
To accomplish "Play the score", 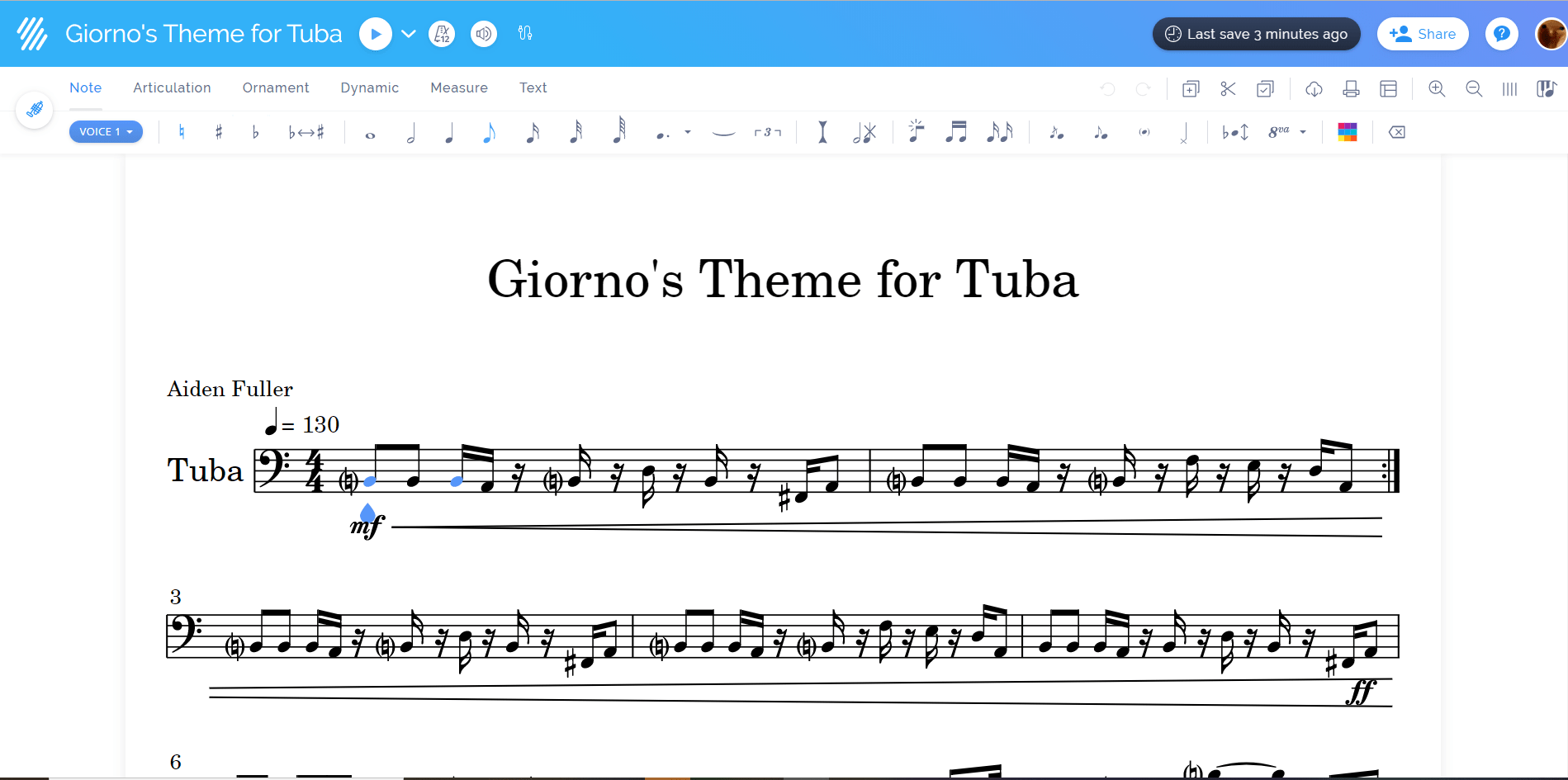I will tap(375, 34).
